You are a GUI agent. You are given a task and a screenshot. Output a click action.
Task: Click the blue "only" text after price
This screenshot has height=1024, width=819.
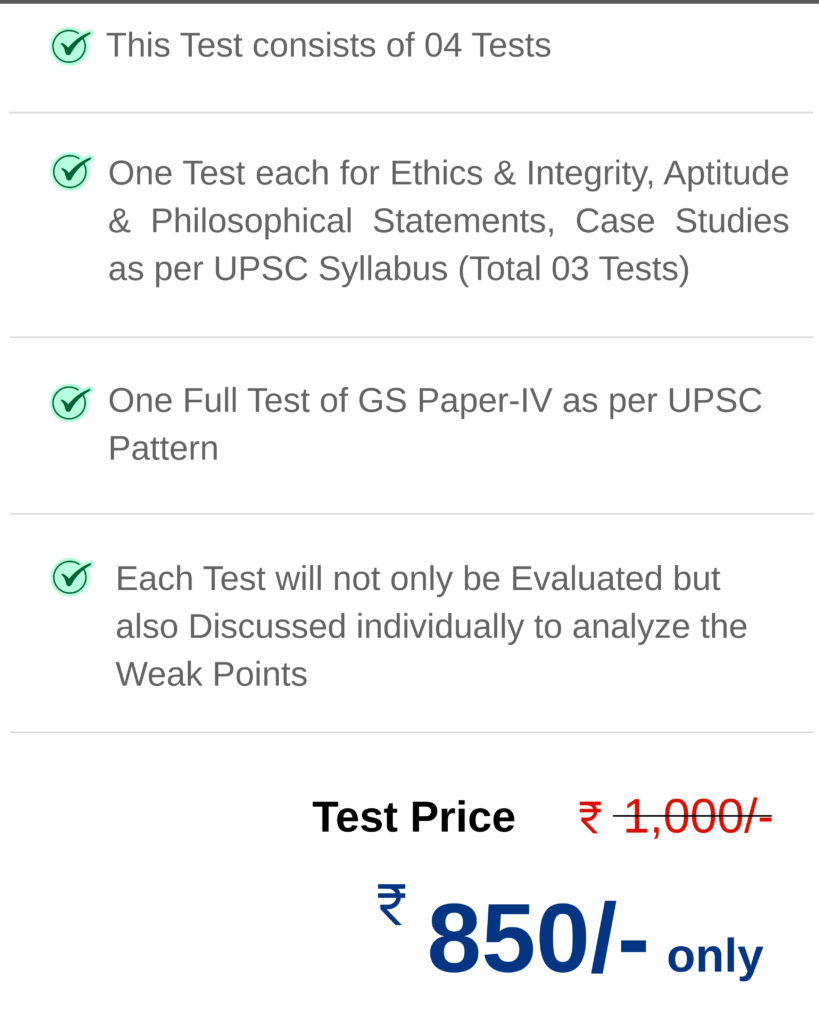(714, 956)
